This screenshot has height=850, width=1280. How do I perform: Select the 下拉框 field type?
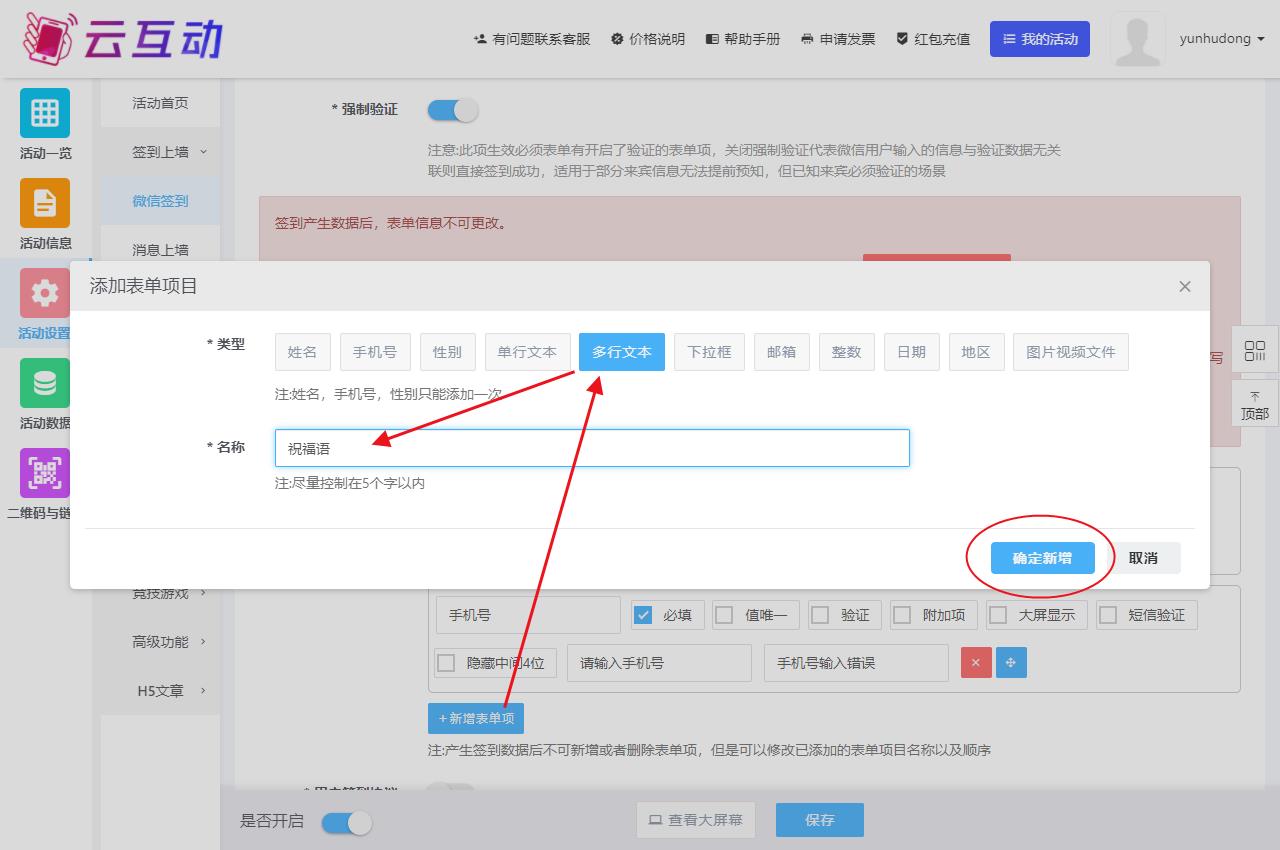[709, 352]
